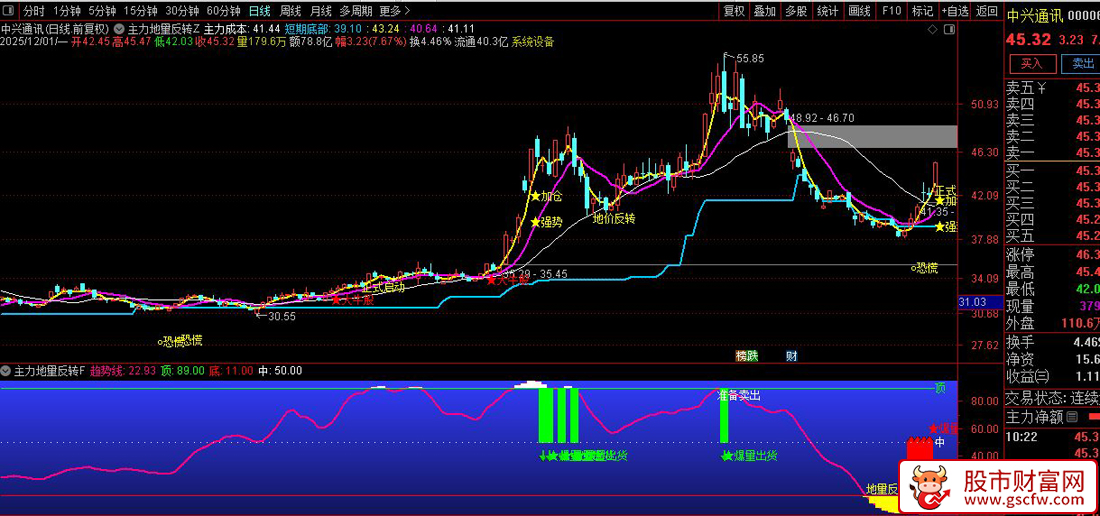Click the 标记 mark button
The image size is (1100, 516).
pos(923,11)
